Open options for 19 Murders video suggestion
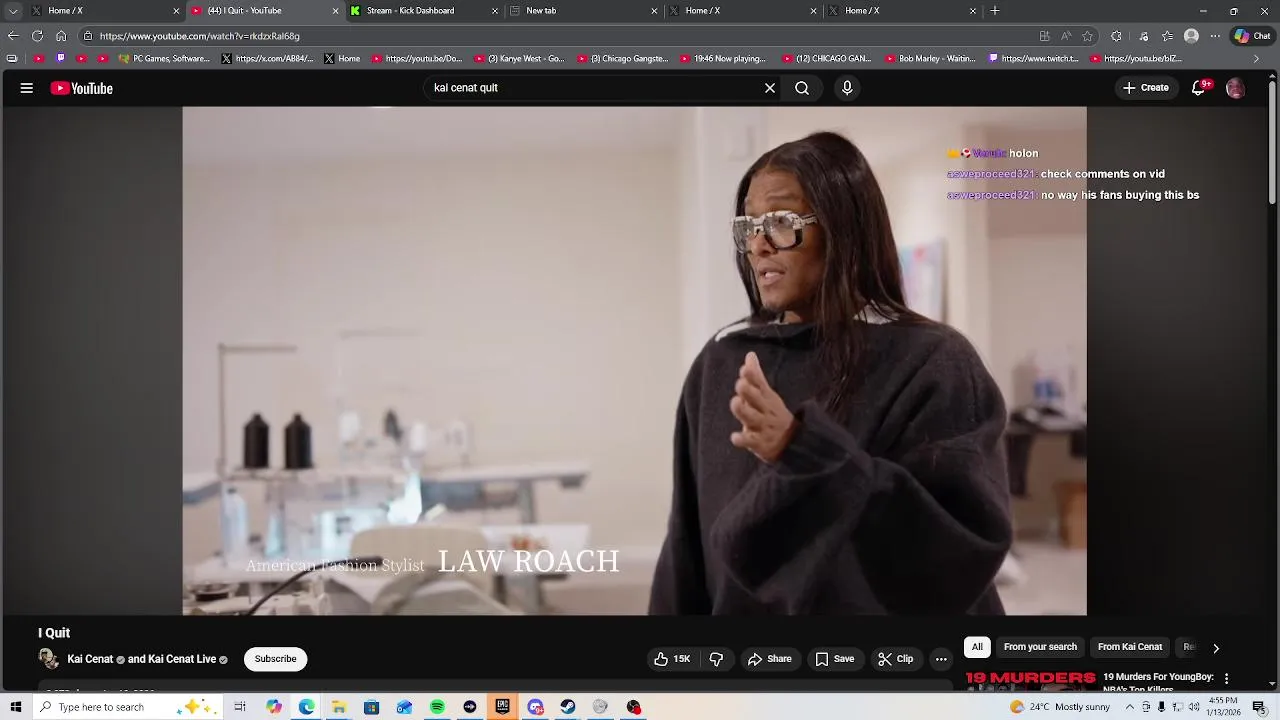This screenshot has width=1280, height=720. pos(1226,678)
